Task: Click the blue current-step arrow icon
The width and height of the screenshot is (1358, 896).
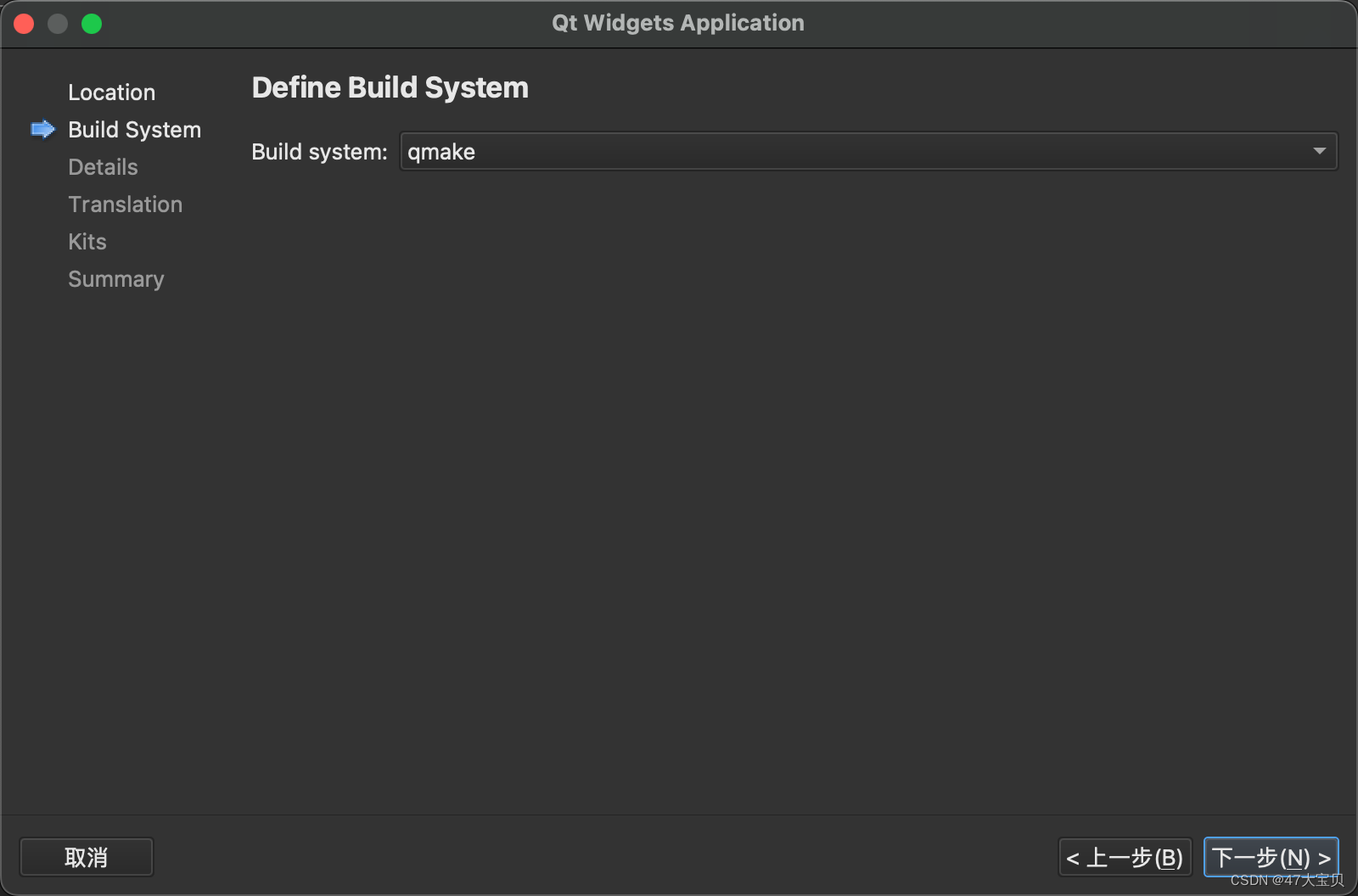Action: 42,129
